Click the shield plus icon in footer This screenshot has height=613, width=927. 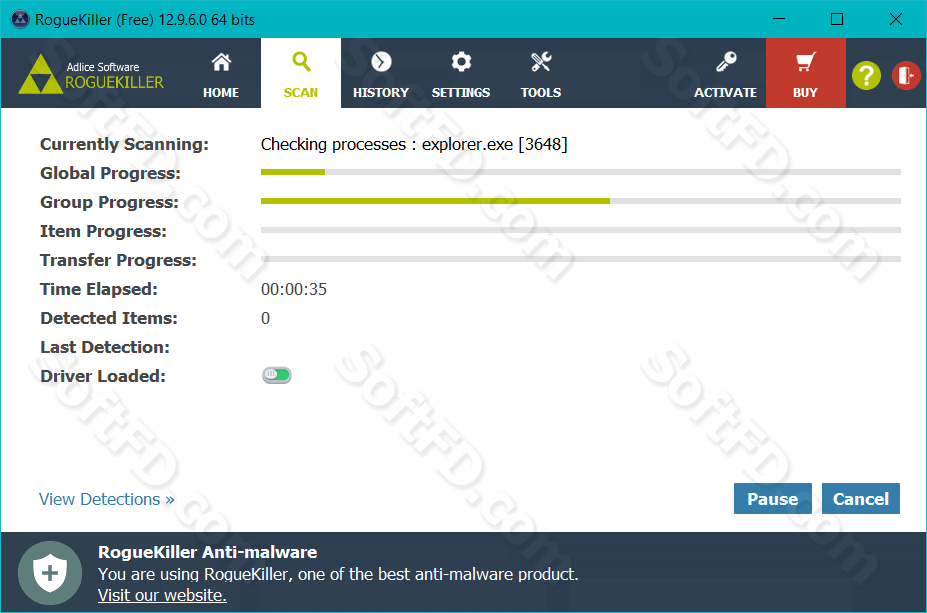coord(50,573)
